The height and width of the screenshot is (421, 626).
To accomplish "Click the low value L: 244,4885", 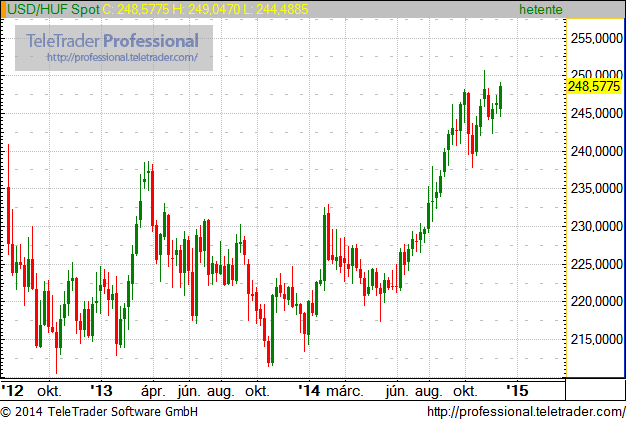I will click(x=275, y=9).
